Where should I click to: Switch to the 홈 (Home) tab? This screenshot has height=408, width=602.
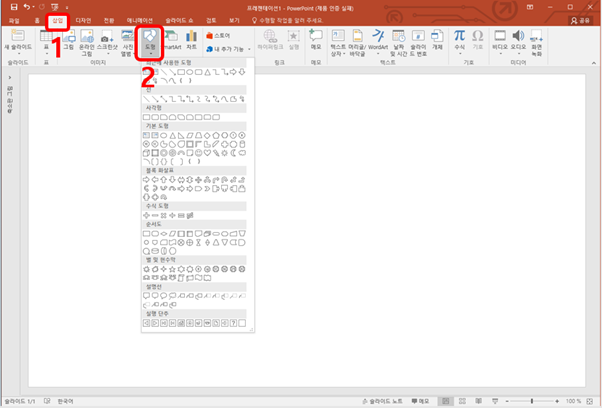[x=37, y=20]
